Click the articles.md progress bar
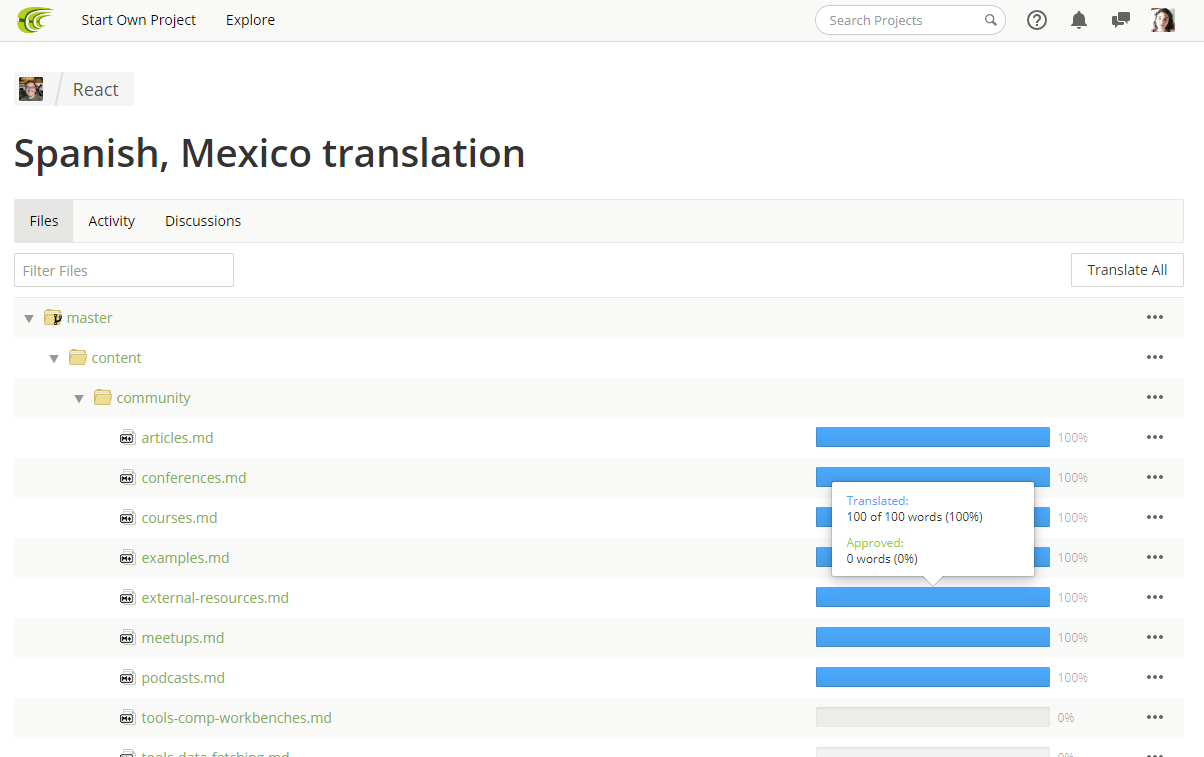Viewport: 1204px width, 757px height. [x=933, y=437]
